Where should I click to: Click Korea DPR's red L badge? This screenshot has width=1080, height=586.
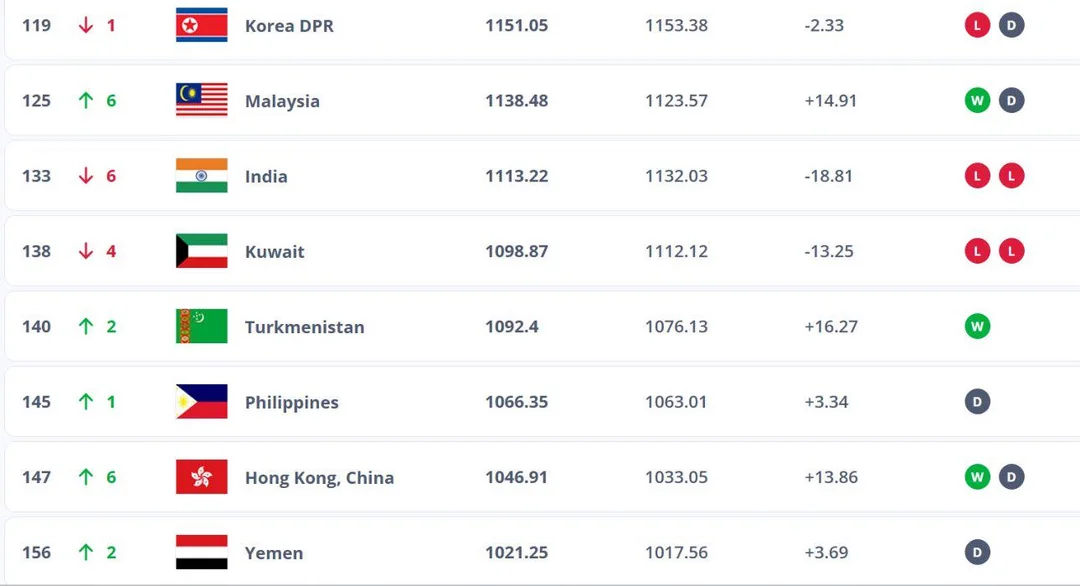[x=977, y=25]
